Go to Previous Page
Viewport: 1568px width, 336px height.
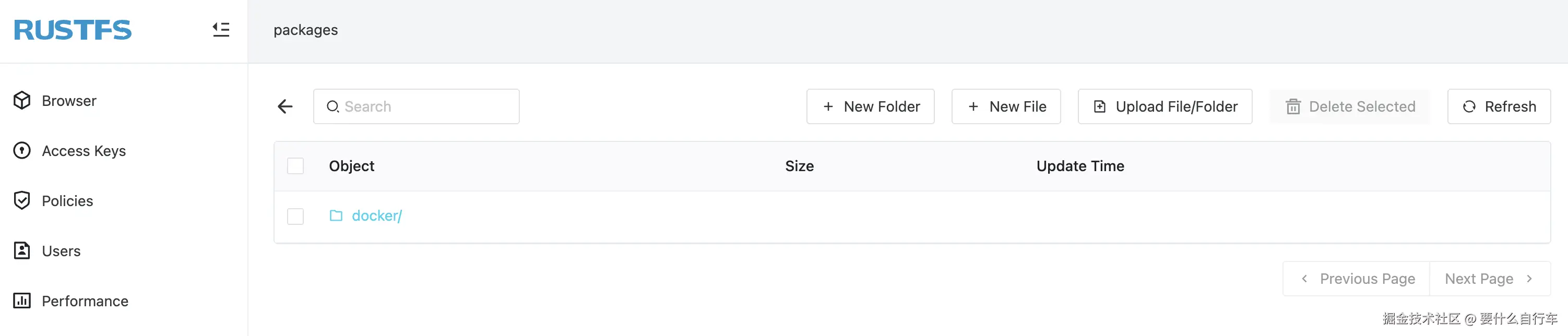pyautogui.click(x=1357, y=279)
